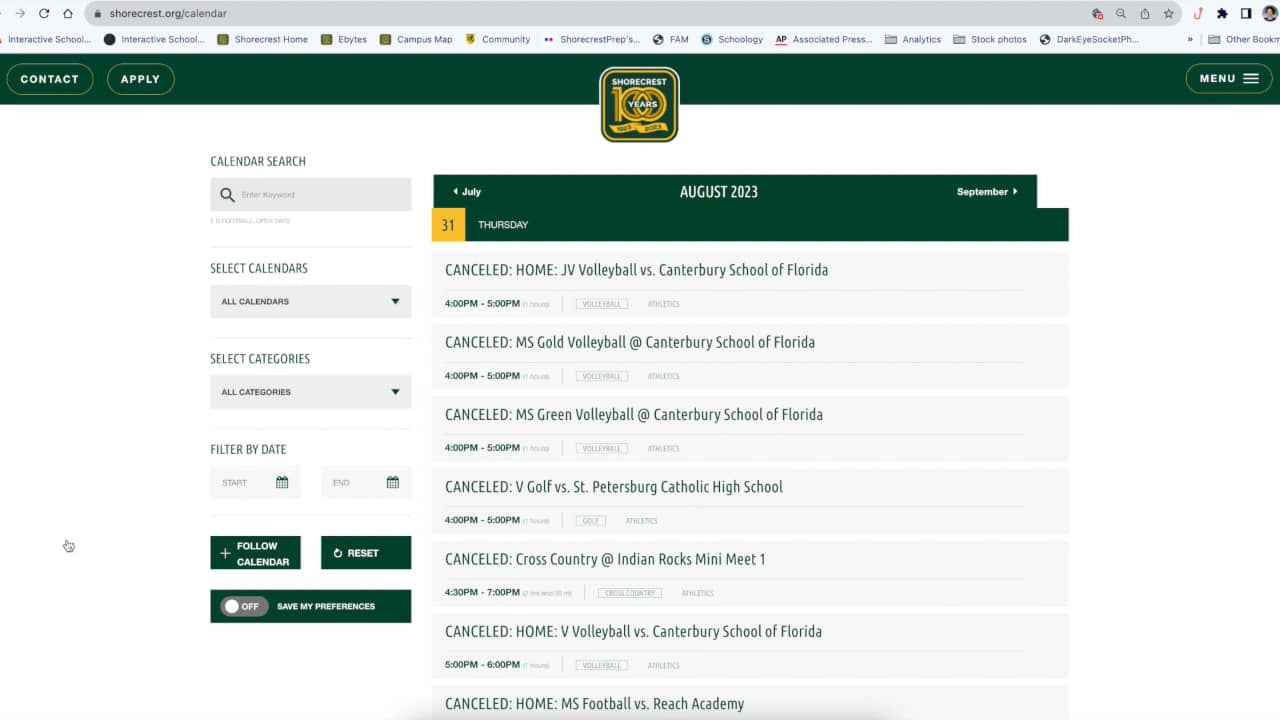Click the Shorecrest 100 Years logo
1280x720 pixels.
[639, 104]
